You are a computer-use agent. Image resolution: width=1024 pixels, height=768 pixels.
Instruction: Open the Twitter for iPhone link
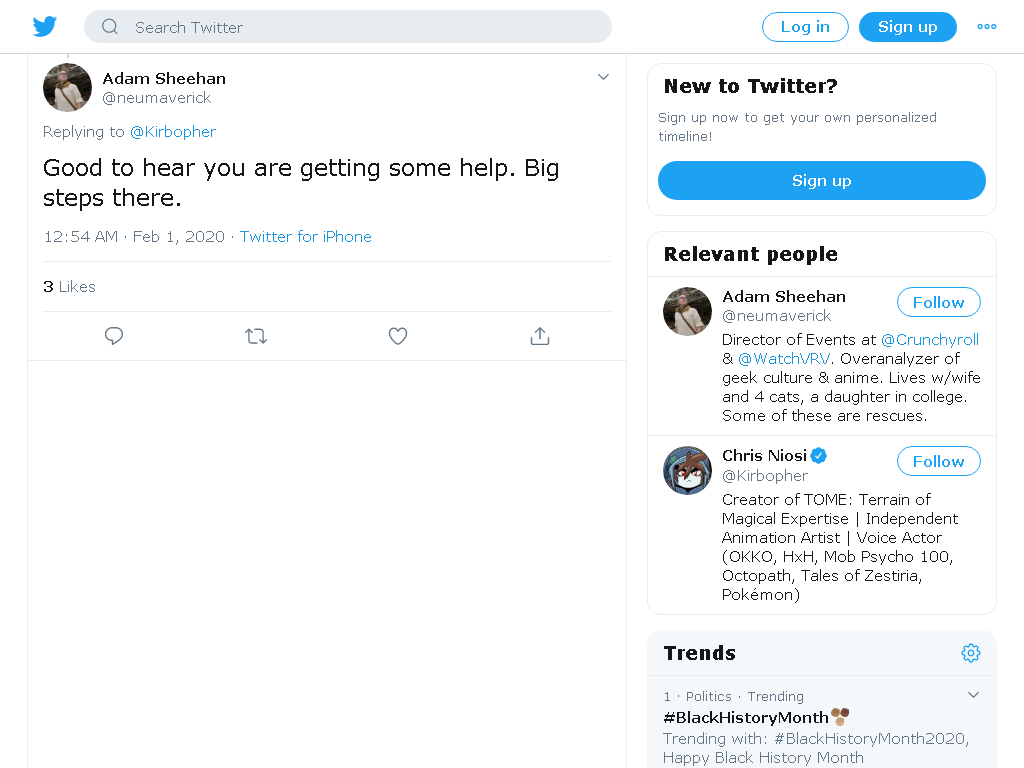pyautogui.click(x=306, y=236)
